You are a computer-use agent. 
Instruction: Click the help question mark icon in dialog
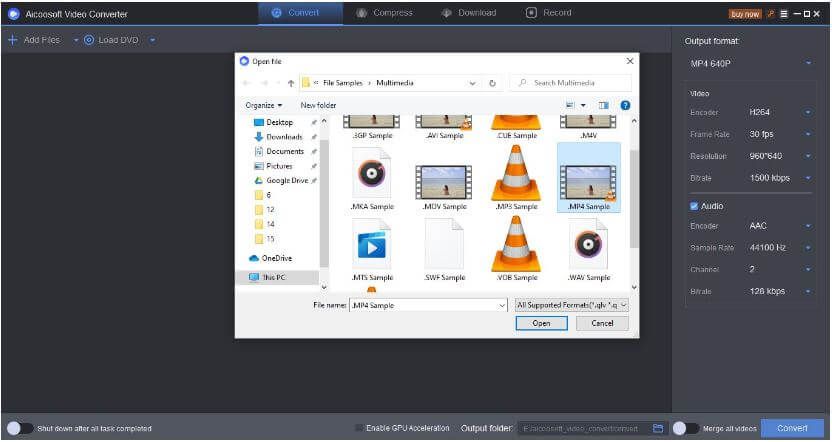(x=625, y=106)
